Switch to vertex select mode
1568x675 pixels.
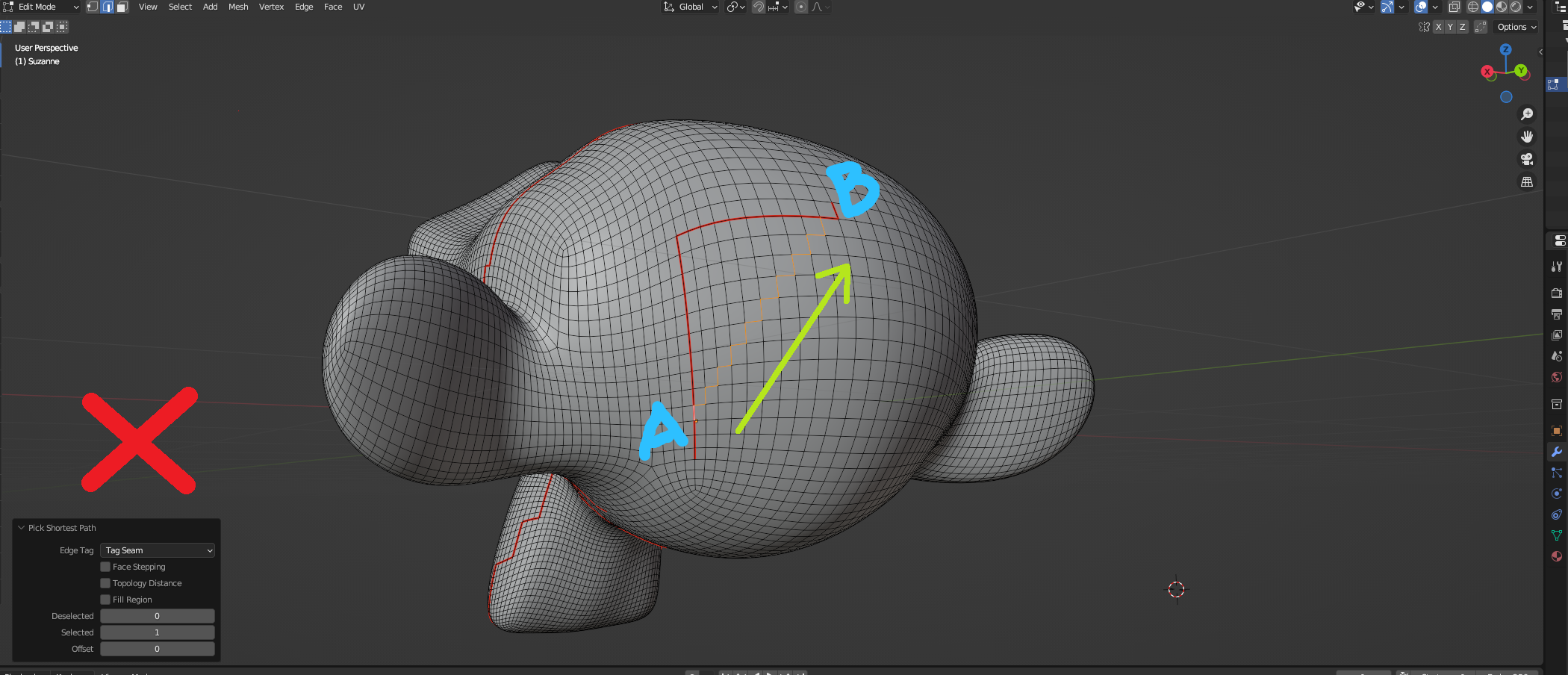[x=93, y=7]
